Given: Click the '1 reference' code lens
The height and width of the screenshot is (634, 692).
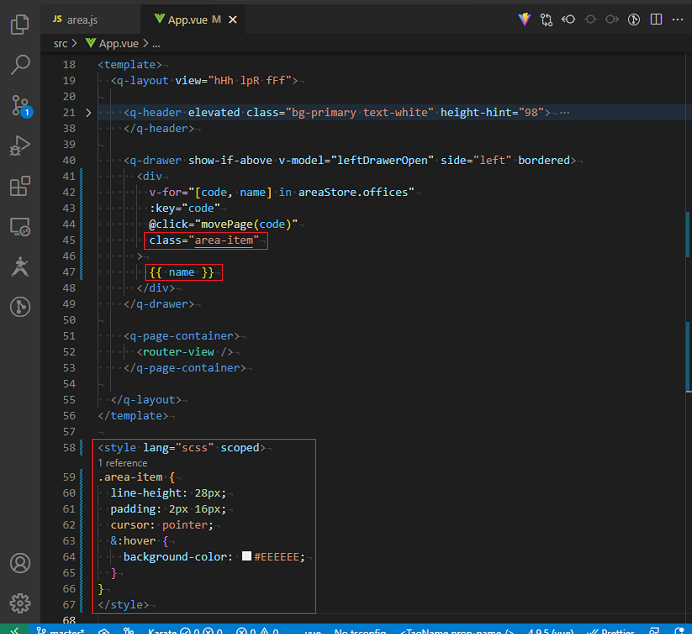Looking at the screenshot, I should (x=122, y=463).
